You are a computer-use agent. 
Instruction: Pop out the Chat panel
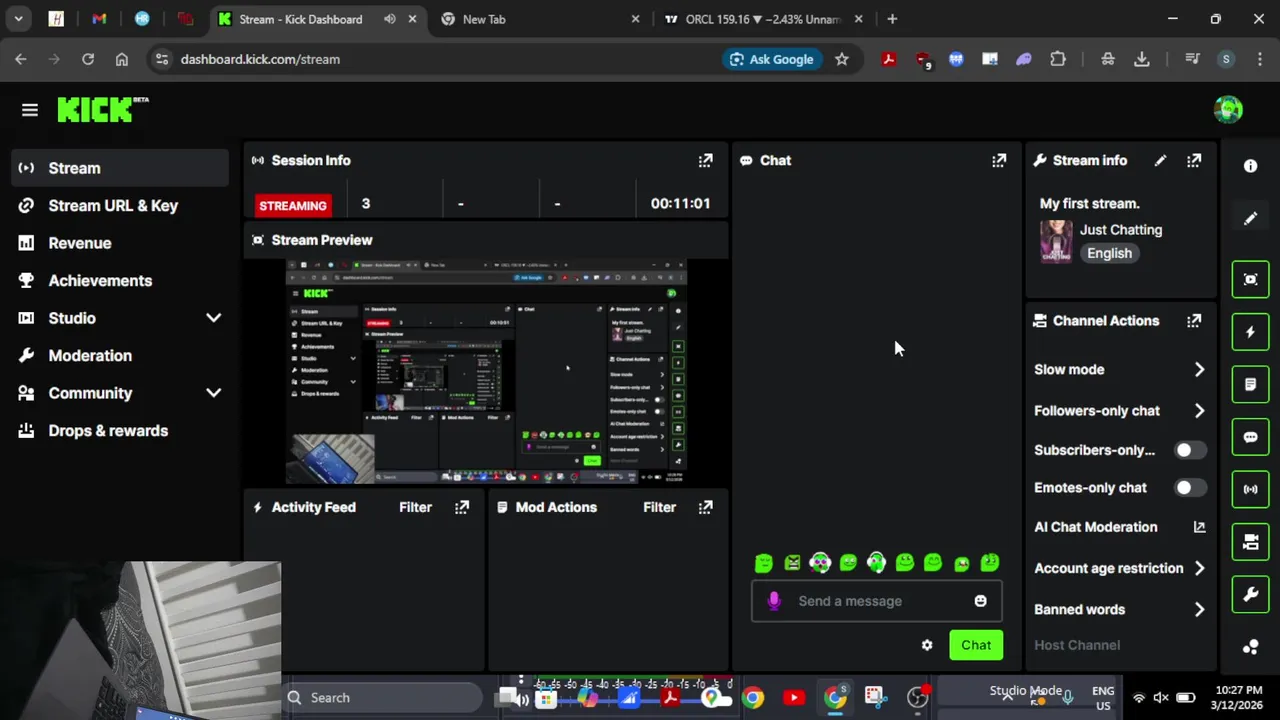pos(999,160)
